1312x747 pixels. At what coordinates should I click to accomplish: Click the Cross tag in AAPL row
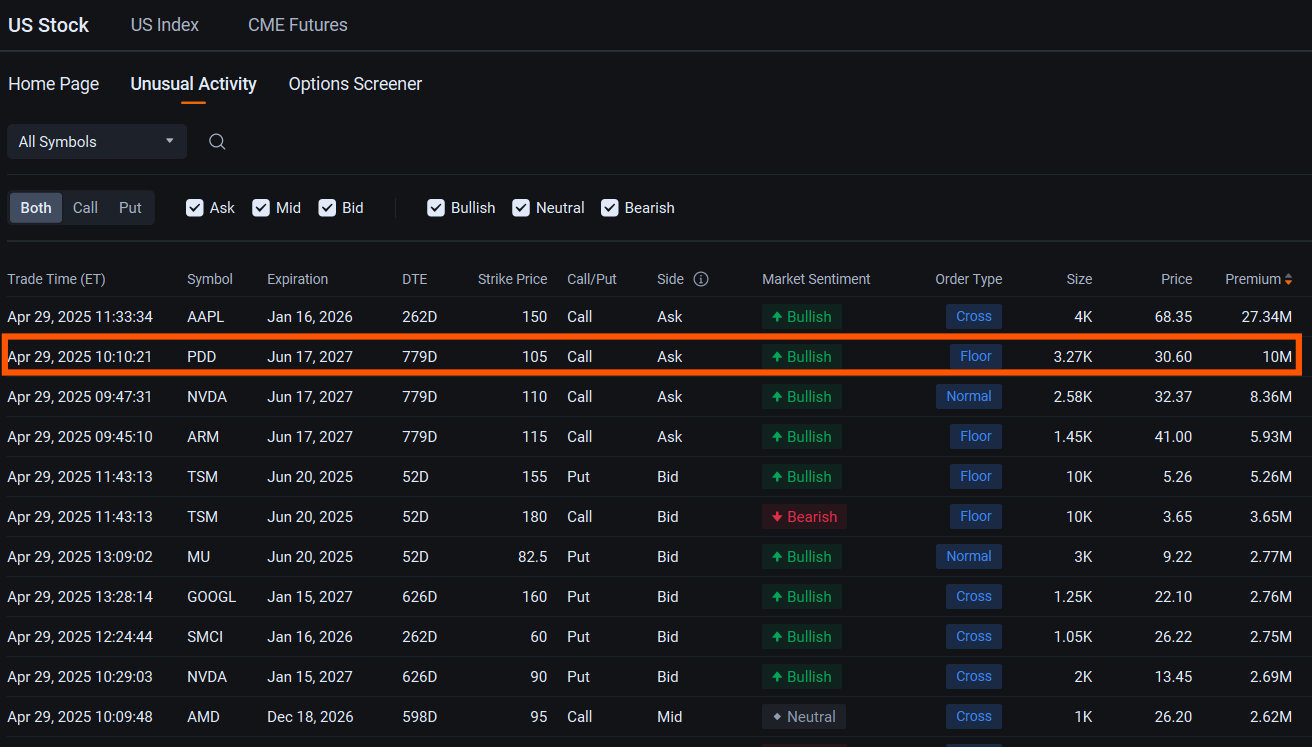(x=974, y=317)
